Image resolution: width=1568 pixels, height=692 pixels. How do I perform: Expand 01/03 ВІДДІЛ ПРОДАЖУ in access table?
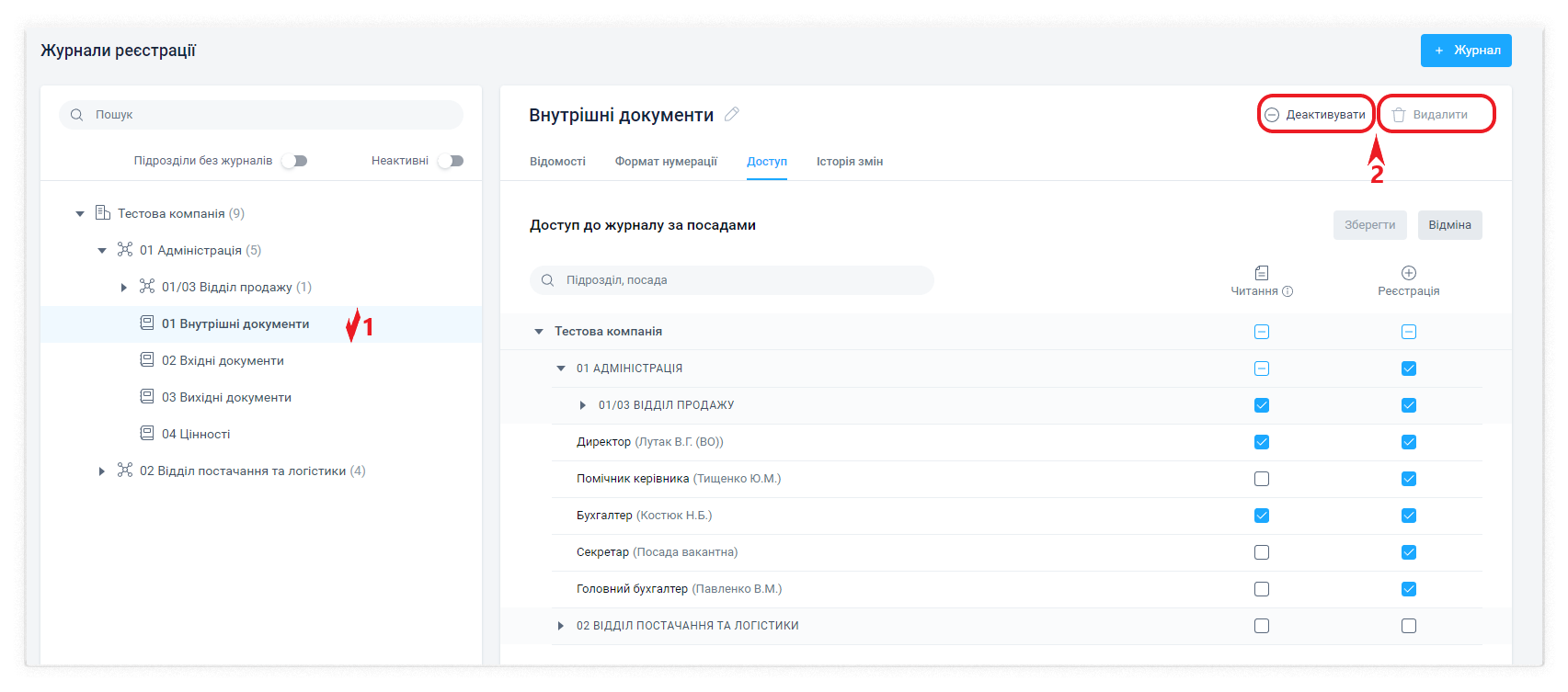(583, 405)
